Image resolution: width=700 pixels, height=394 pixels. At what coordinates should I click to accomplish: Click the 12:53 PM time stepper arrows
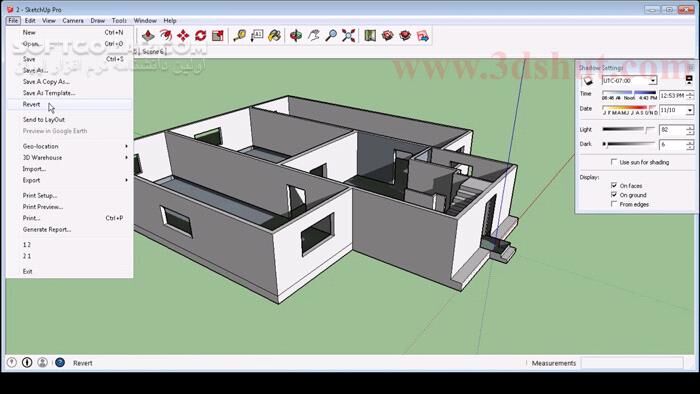pyautogui.click(x=690, y=95)
